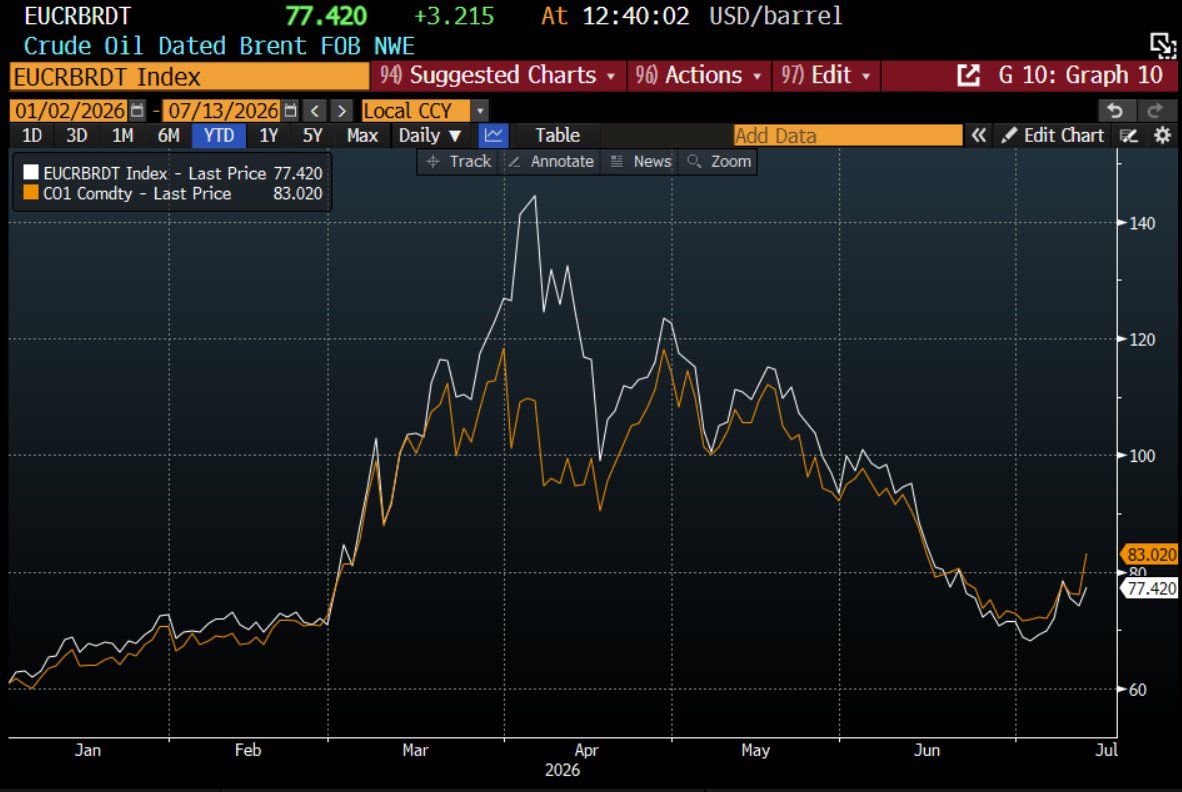Click the orange 83.020 price axis label
Viewport: 1182px width, 792px height.
pyautogui.click(x=1151, y=555)
